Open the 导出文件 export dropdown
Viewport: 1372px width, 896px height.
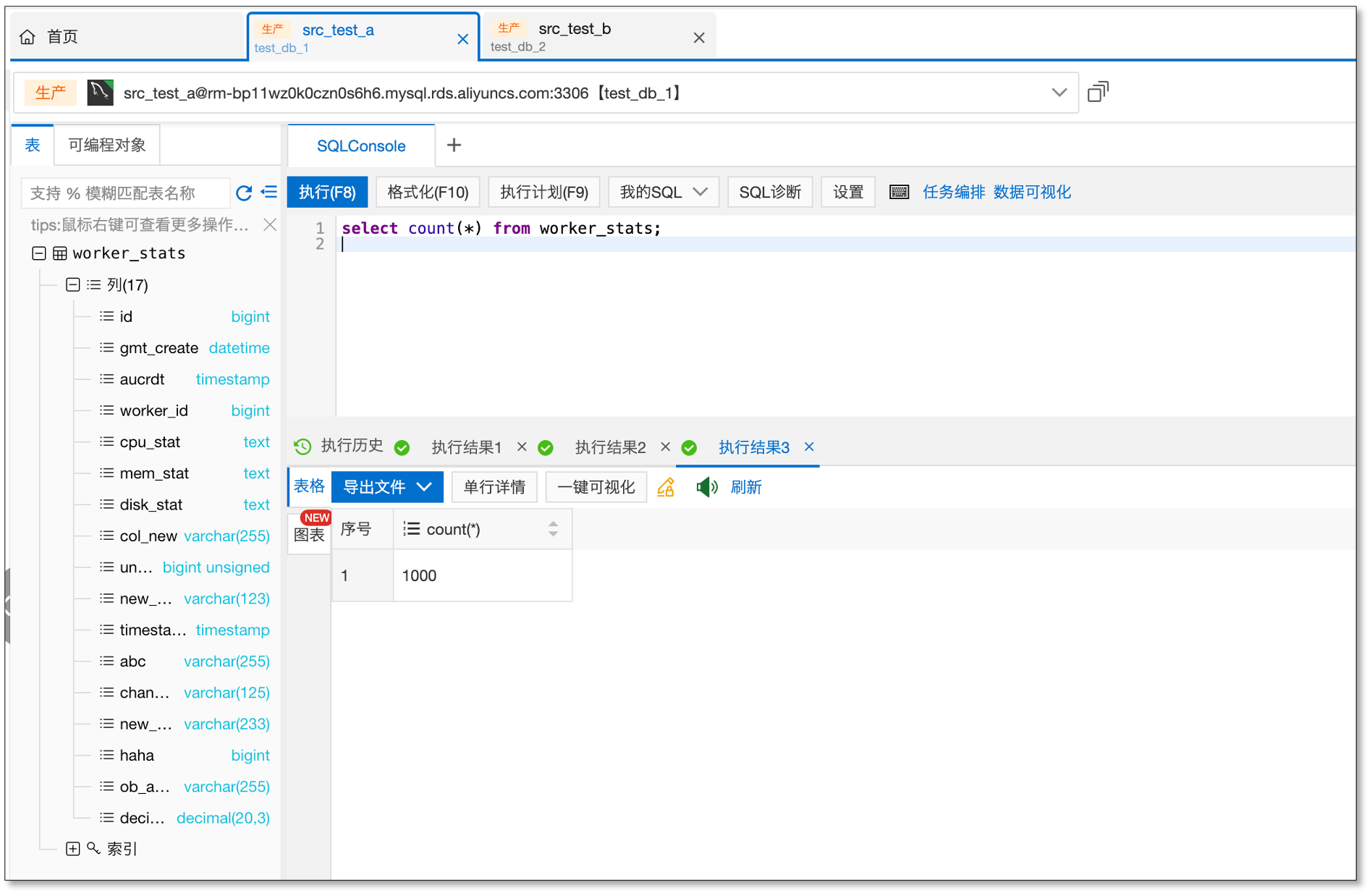pos(387,487)
